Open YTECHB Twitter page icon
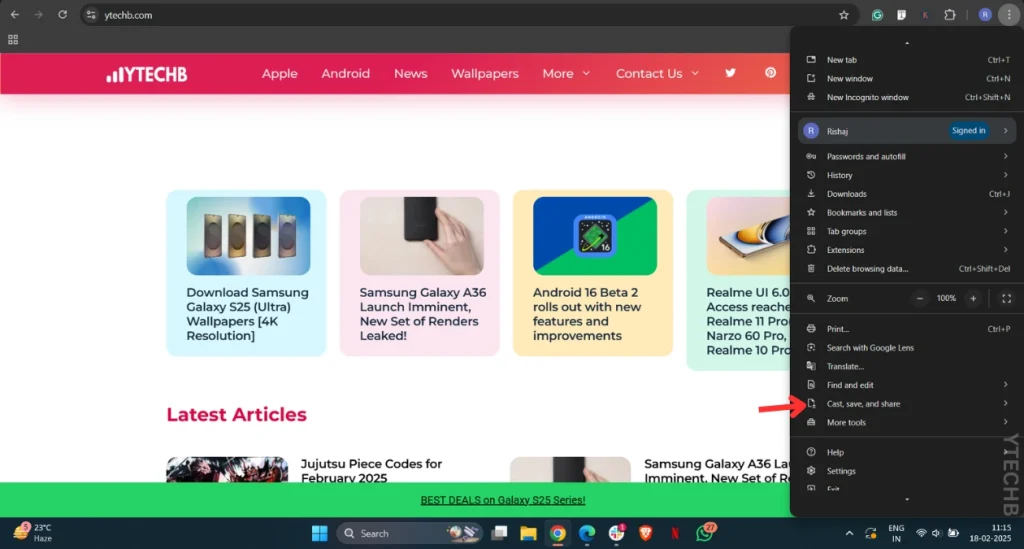 tap(730, 73)
